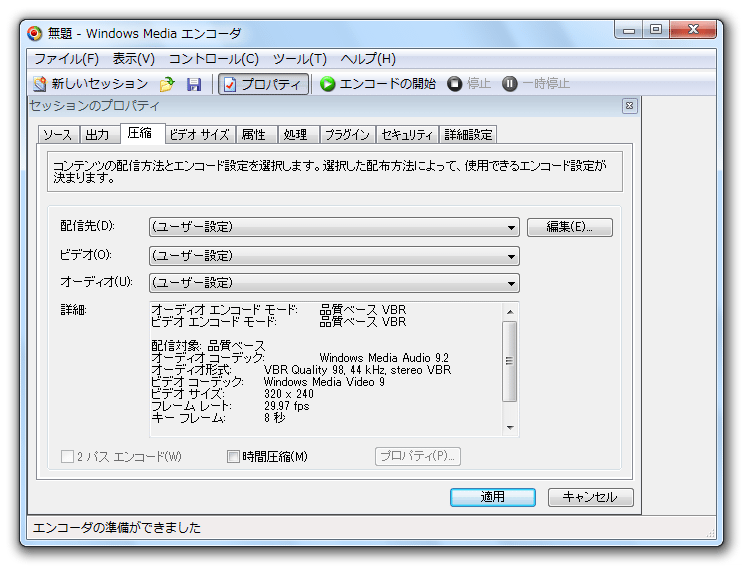Open the 表示(V) menu
Screen dimensions: 746x568
134,59
